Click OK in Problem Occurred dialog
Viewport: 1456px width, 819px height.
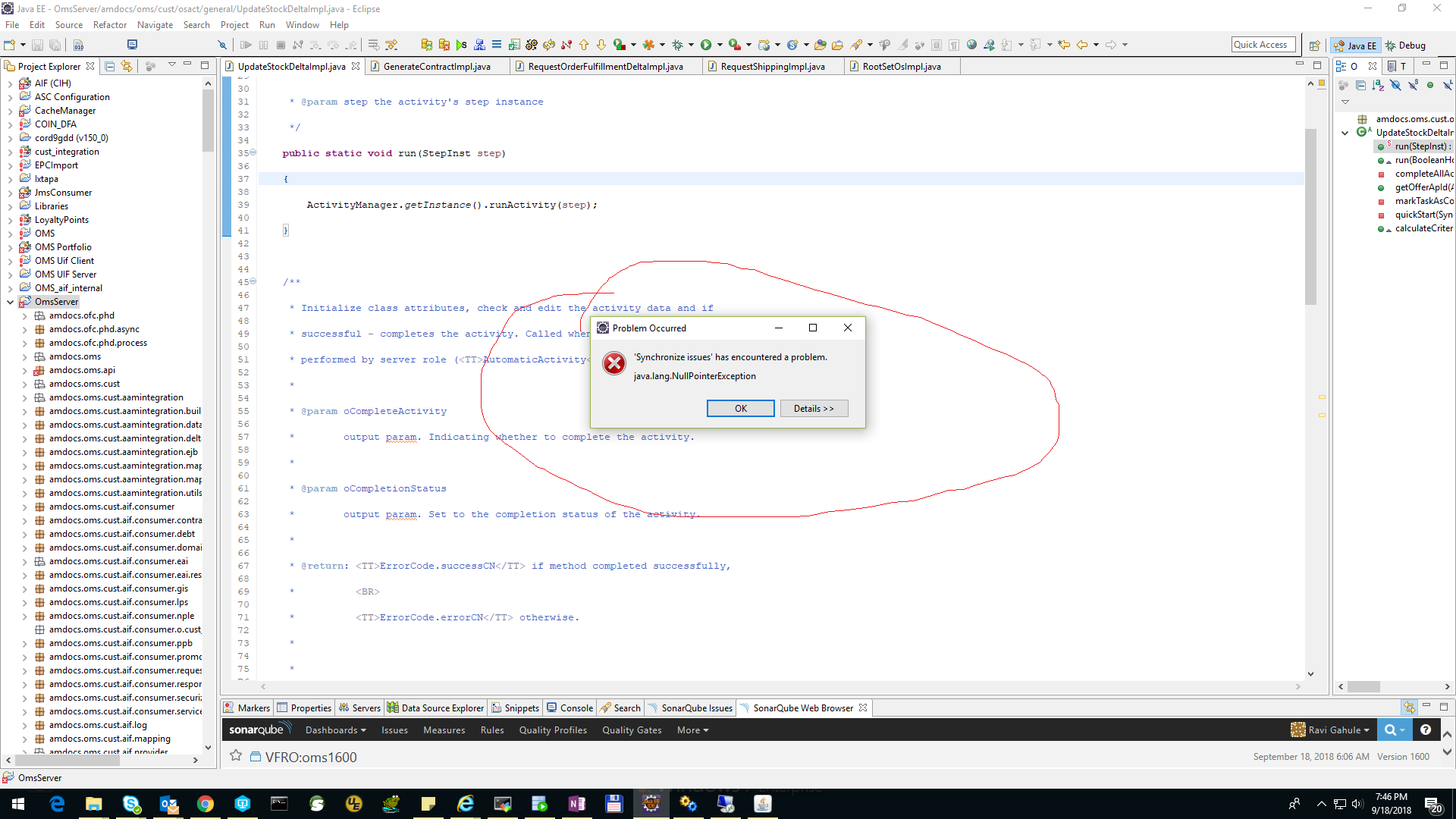740,409
